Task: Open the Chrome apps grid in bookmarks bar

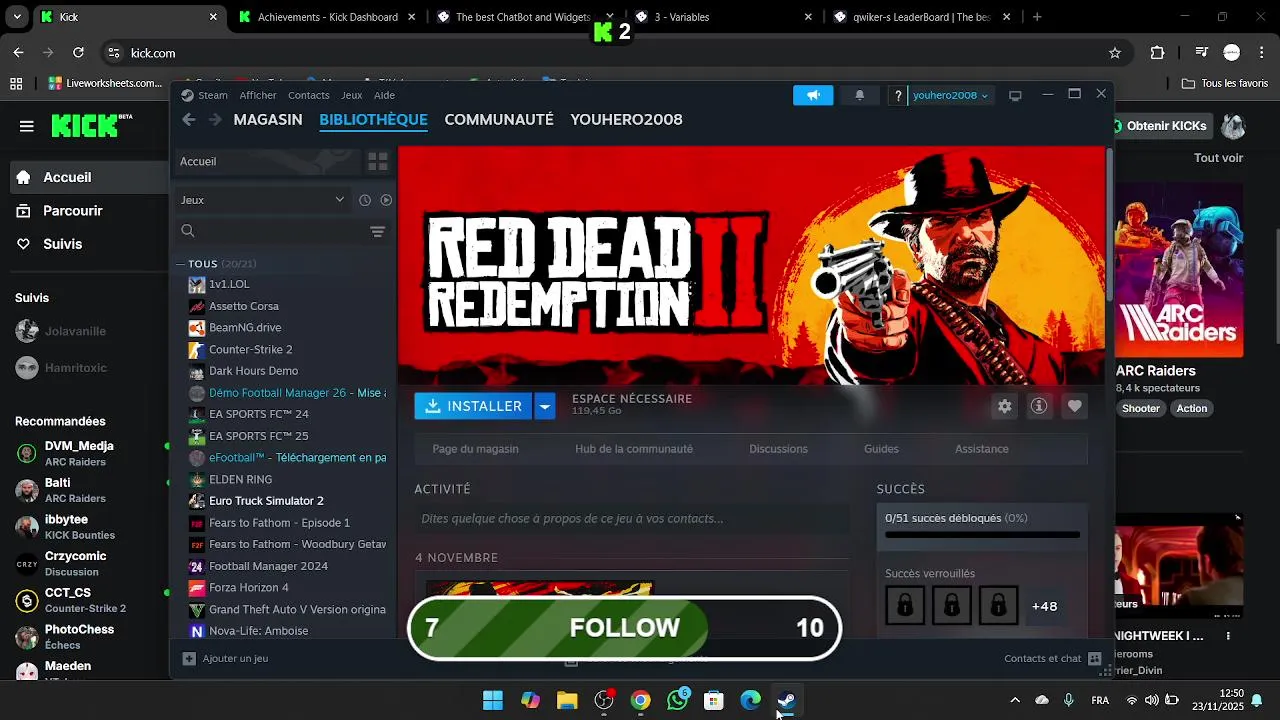Action: [x=16, y=84]
